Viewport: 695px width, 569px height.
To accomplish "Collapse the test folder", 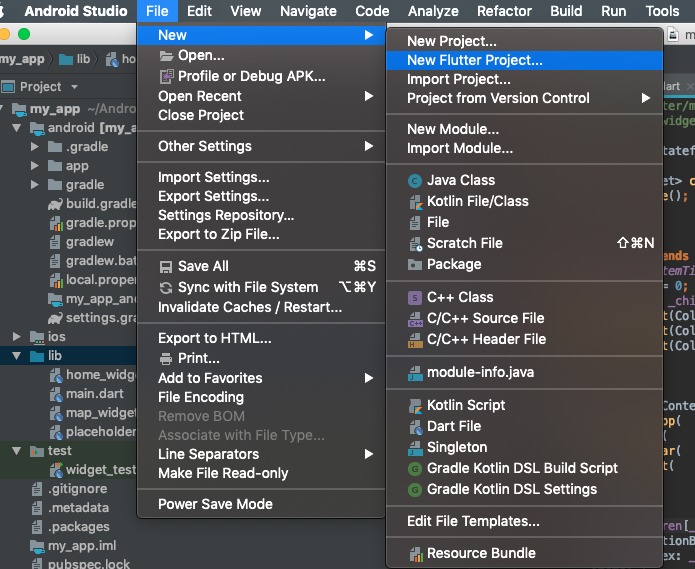I will coord(17,451).
